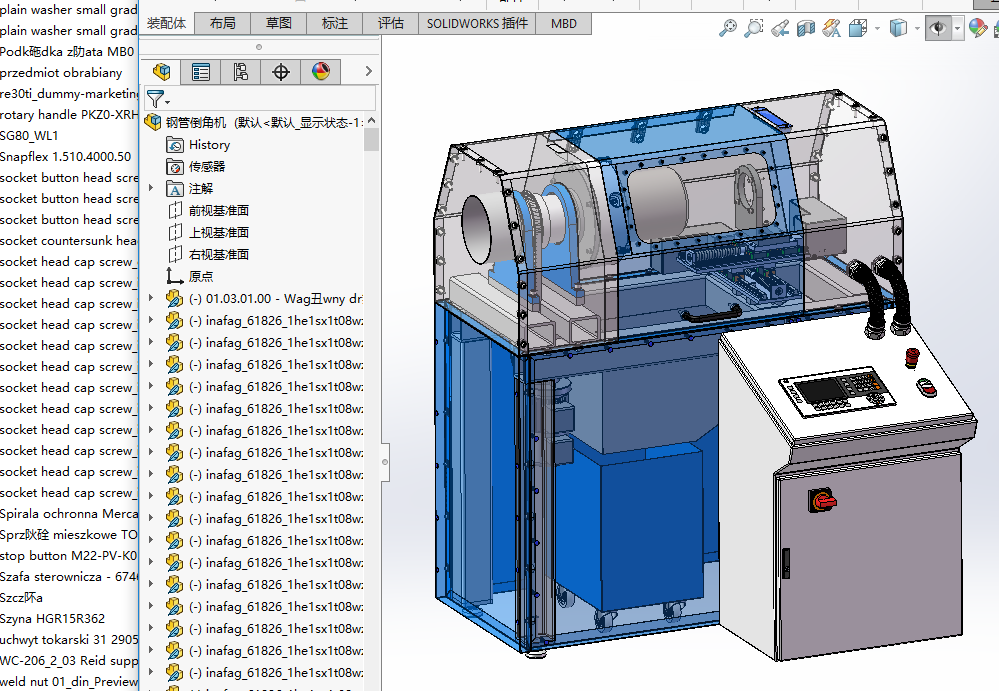This screenshot has height=691, width=999.
Task: Switch to the SOLIDWORKS 插件 tab
Action: pos(477,23)
